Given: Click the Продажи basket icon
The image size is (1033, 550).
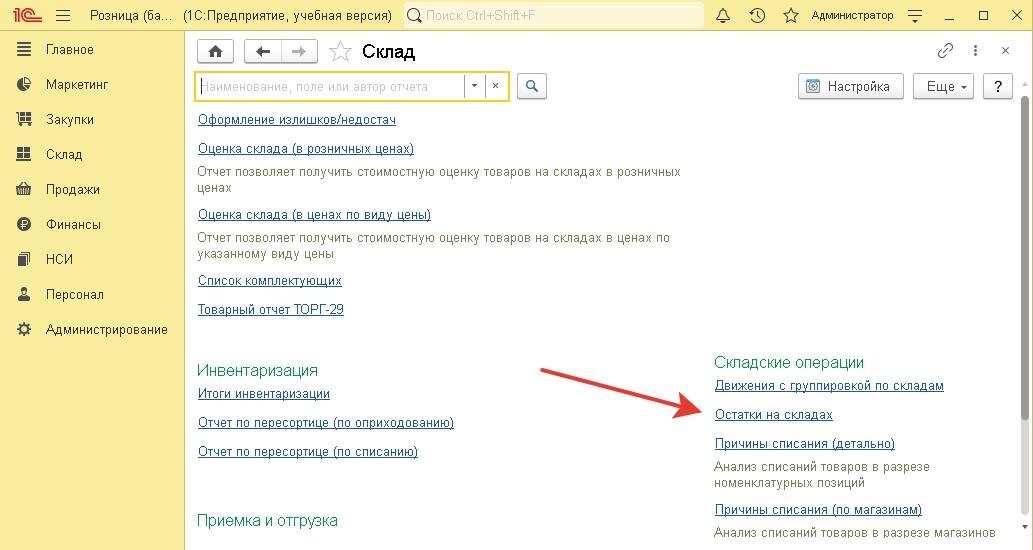Looking at the screenshot, I should click(x=24, y=189).
